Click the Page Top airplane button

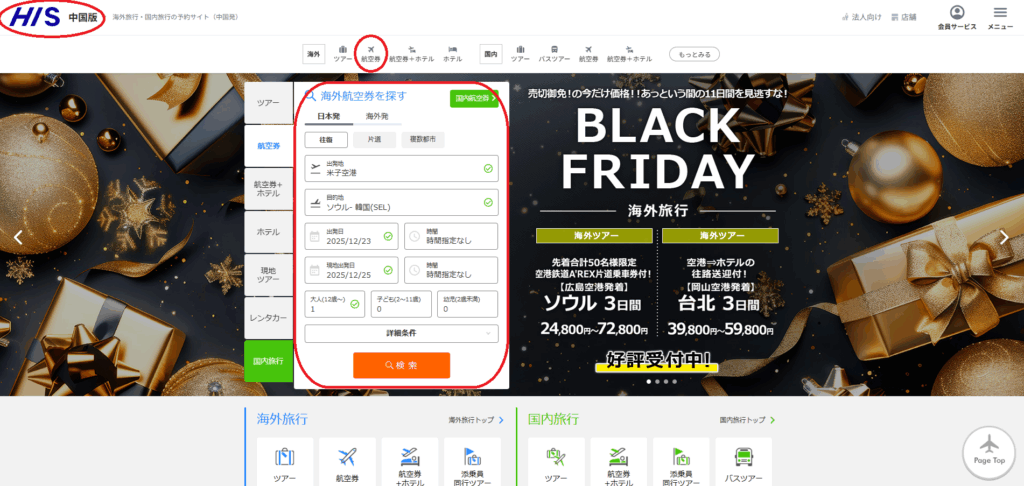[x=989, y=449]
